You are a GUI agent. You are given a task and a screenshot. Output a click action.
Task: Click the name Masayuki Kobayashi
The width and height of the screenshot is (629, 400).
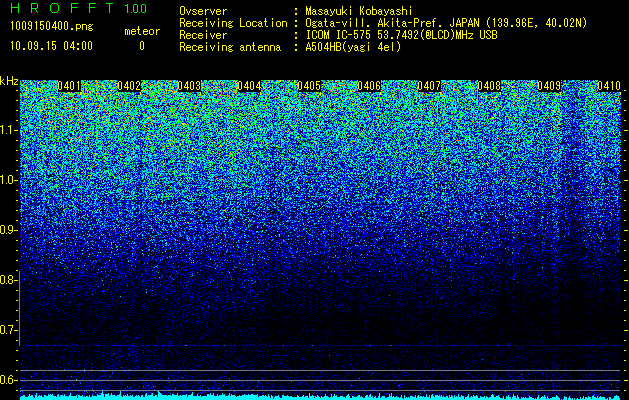[359, 11]
